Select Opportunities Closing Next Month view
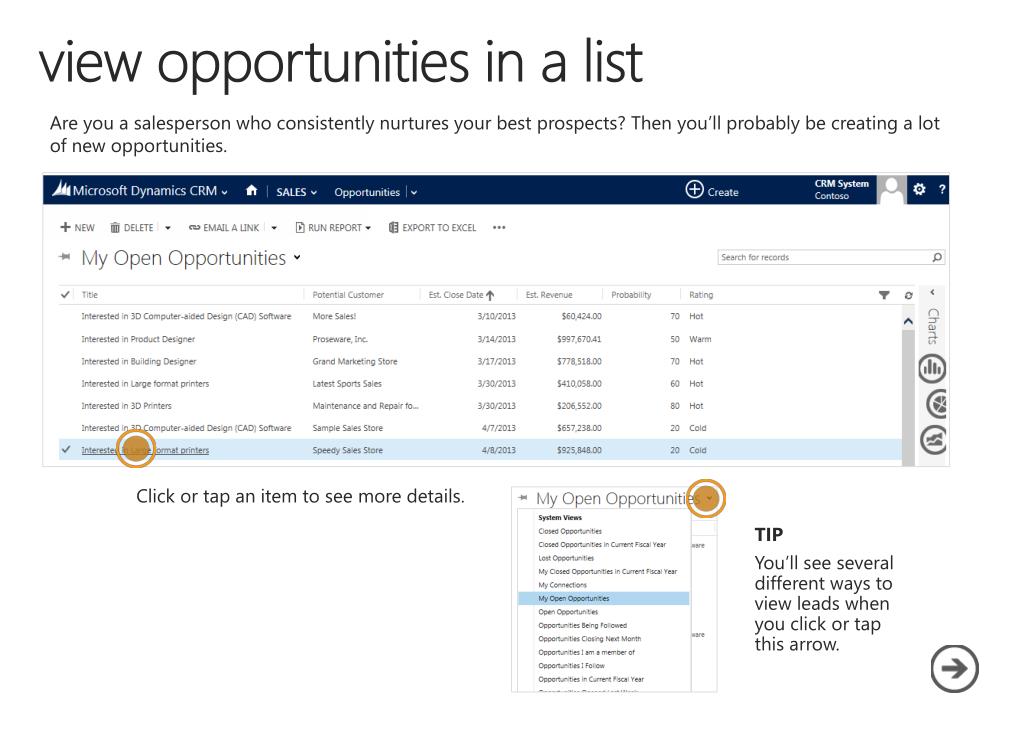Screen dimensions: 1024x739 coord(590,638)
